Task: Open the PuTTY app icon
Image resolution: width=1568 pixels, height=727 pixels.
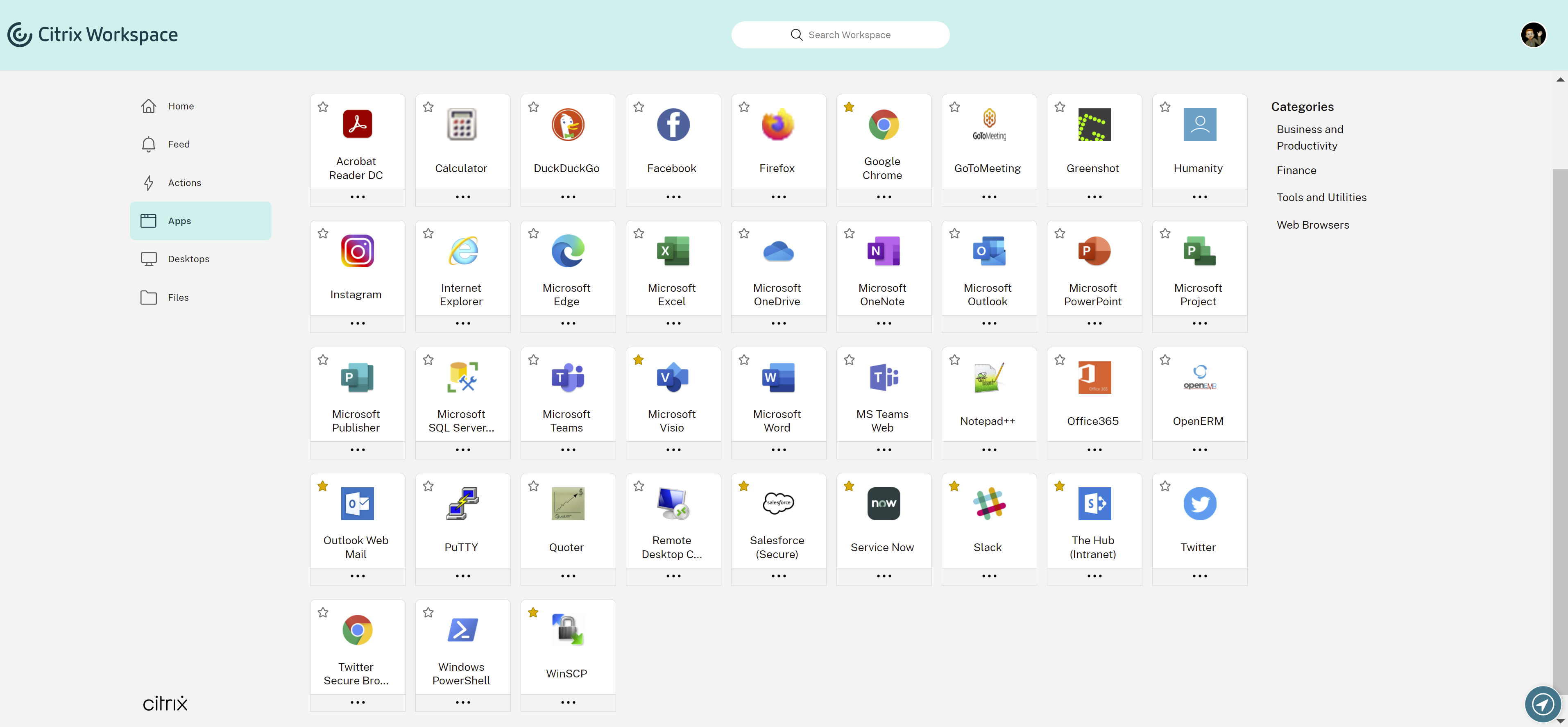Action: click(x=462, y=504)
